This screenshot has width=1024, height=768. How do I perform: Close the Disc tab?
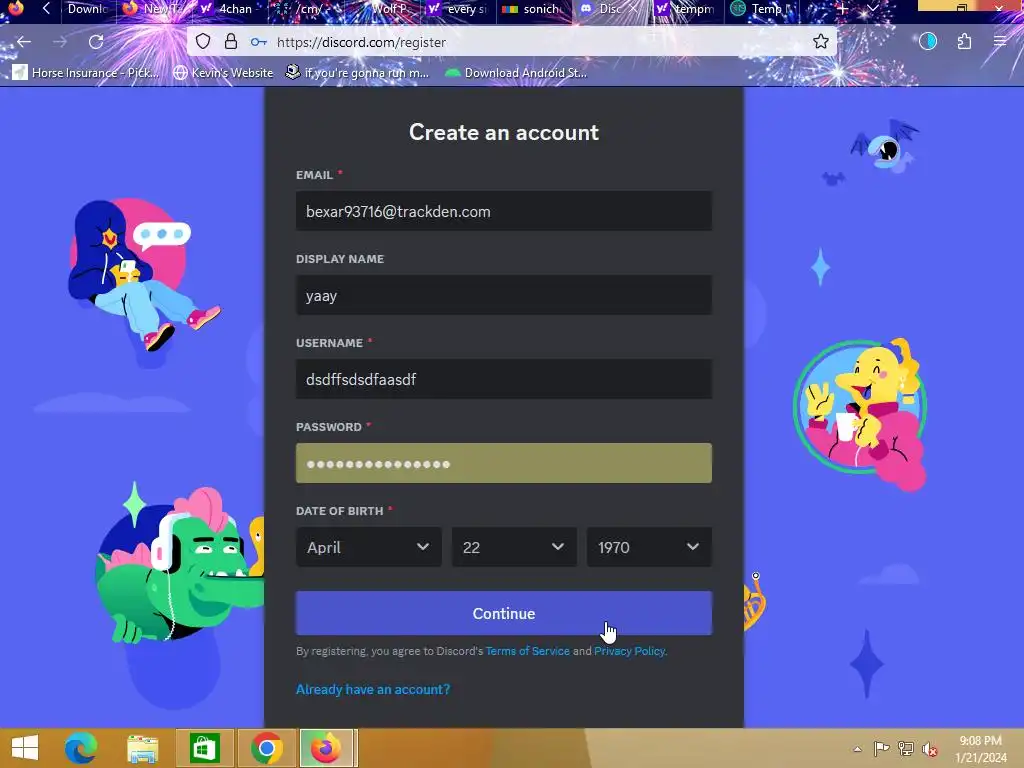pyautogui.click(x=633, y=9)
